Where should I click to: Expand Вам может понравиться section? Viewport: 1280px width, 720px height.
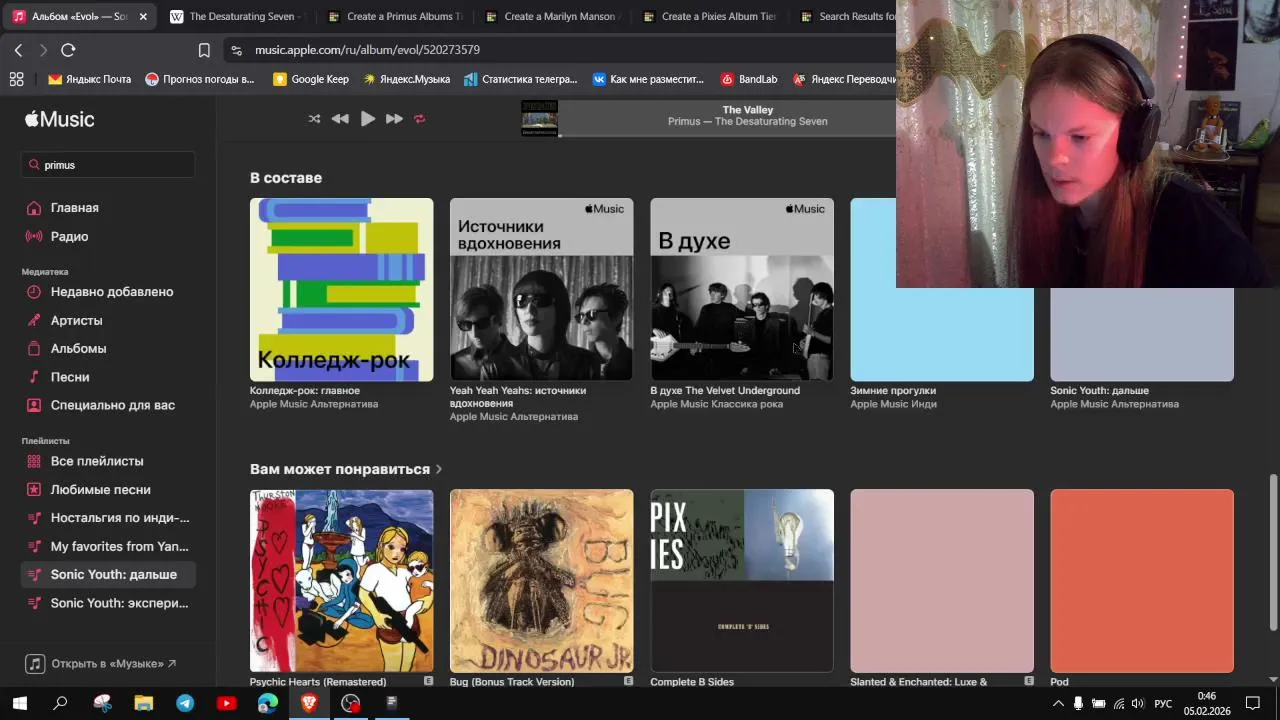345,469
